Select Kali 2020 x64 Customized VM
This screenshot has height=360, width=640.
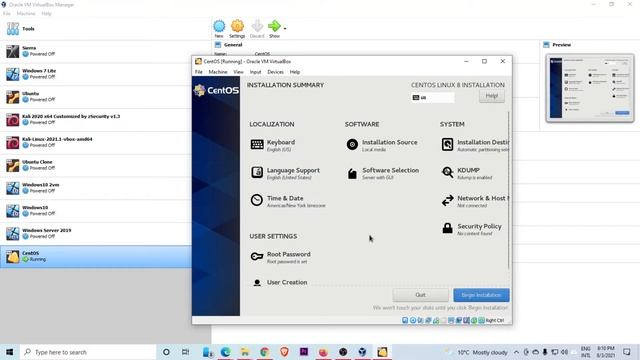click(96, 120)
